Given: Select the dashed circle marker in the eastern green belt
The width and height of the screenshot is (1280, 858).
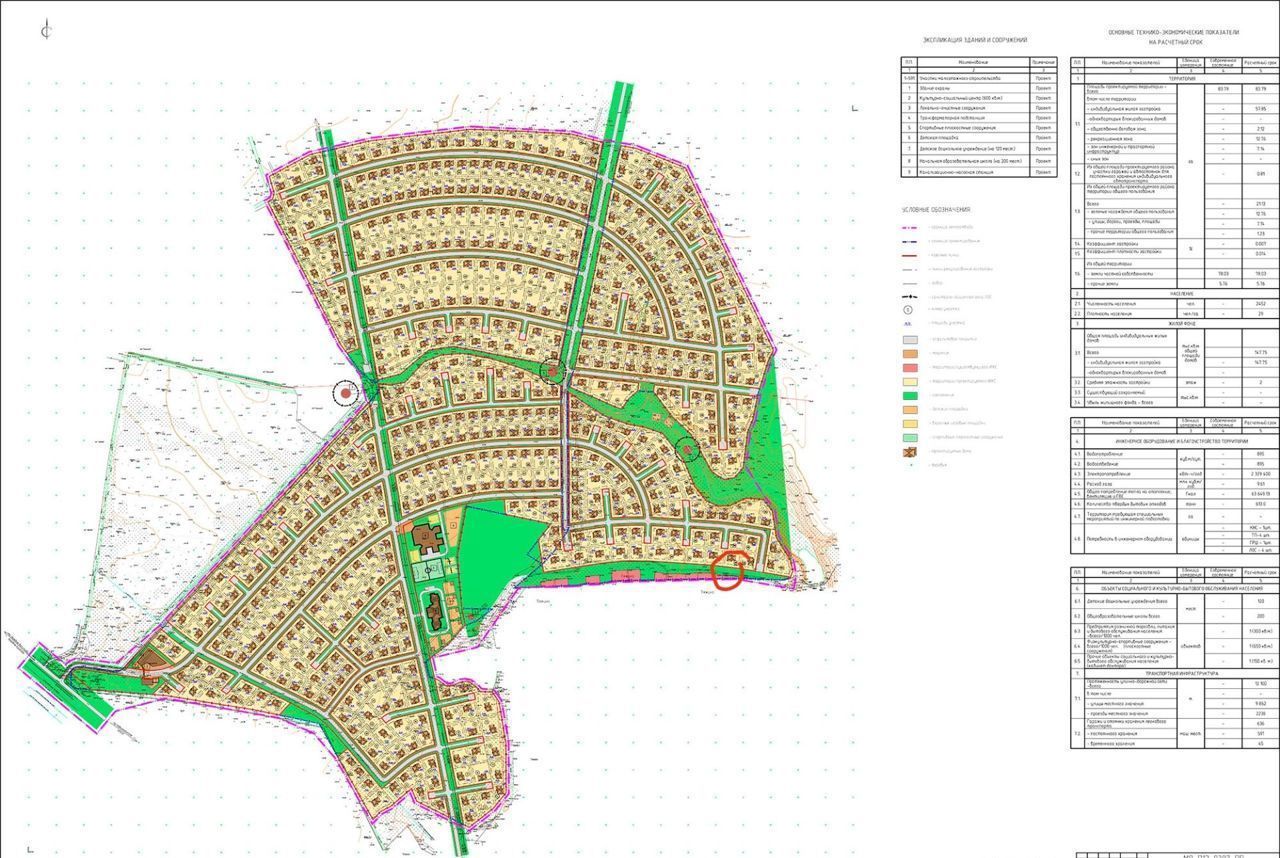Looking at the screenshot, I should 687,449.
